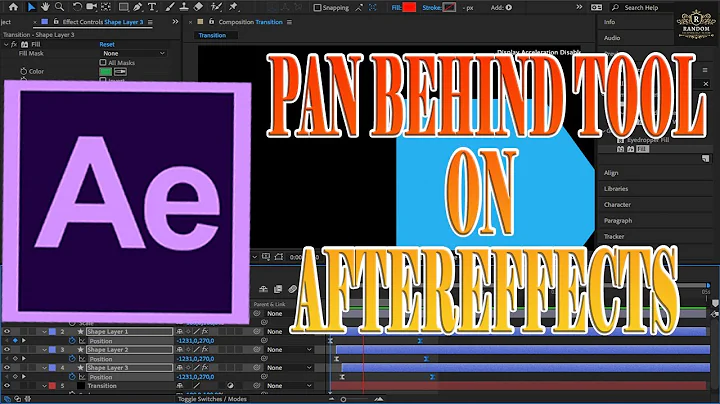Collapse Shape Layer 3 properties
Screen dimensions: 720x404
tap(45, 368)
